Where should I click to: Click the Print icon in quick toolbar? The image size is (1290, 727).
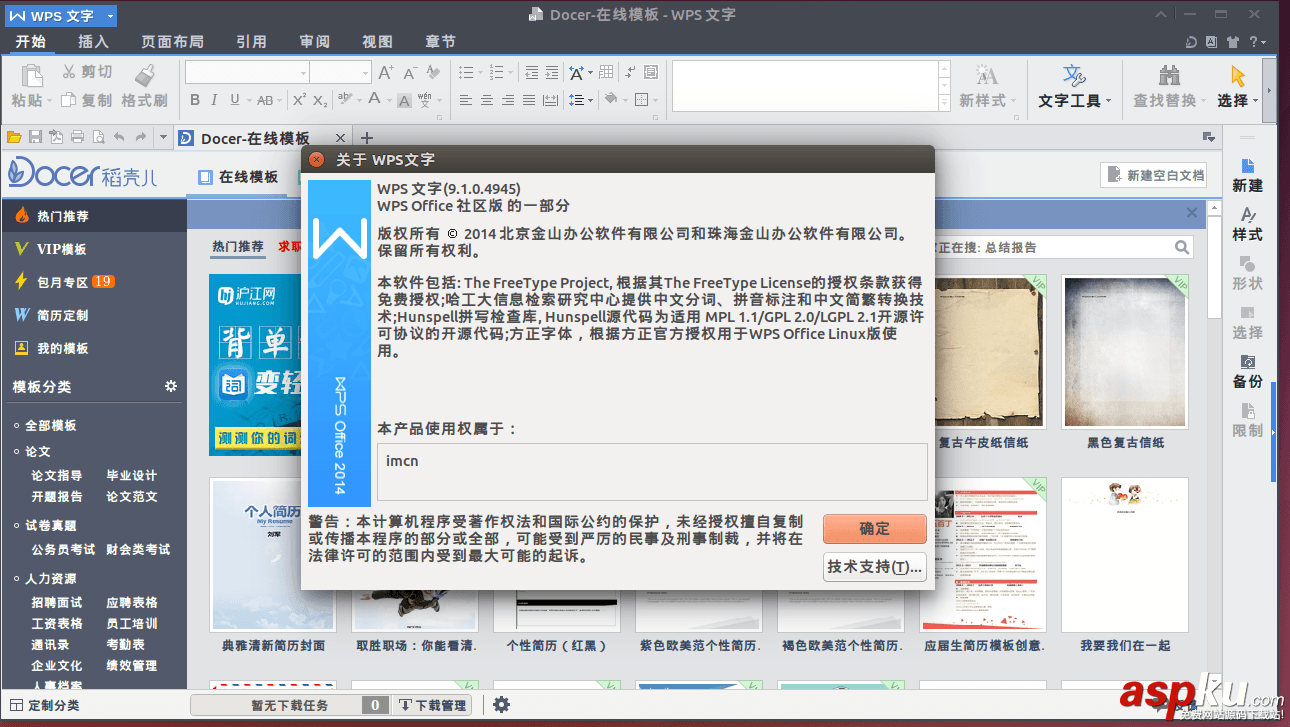point(77,137)
